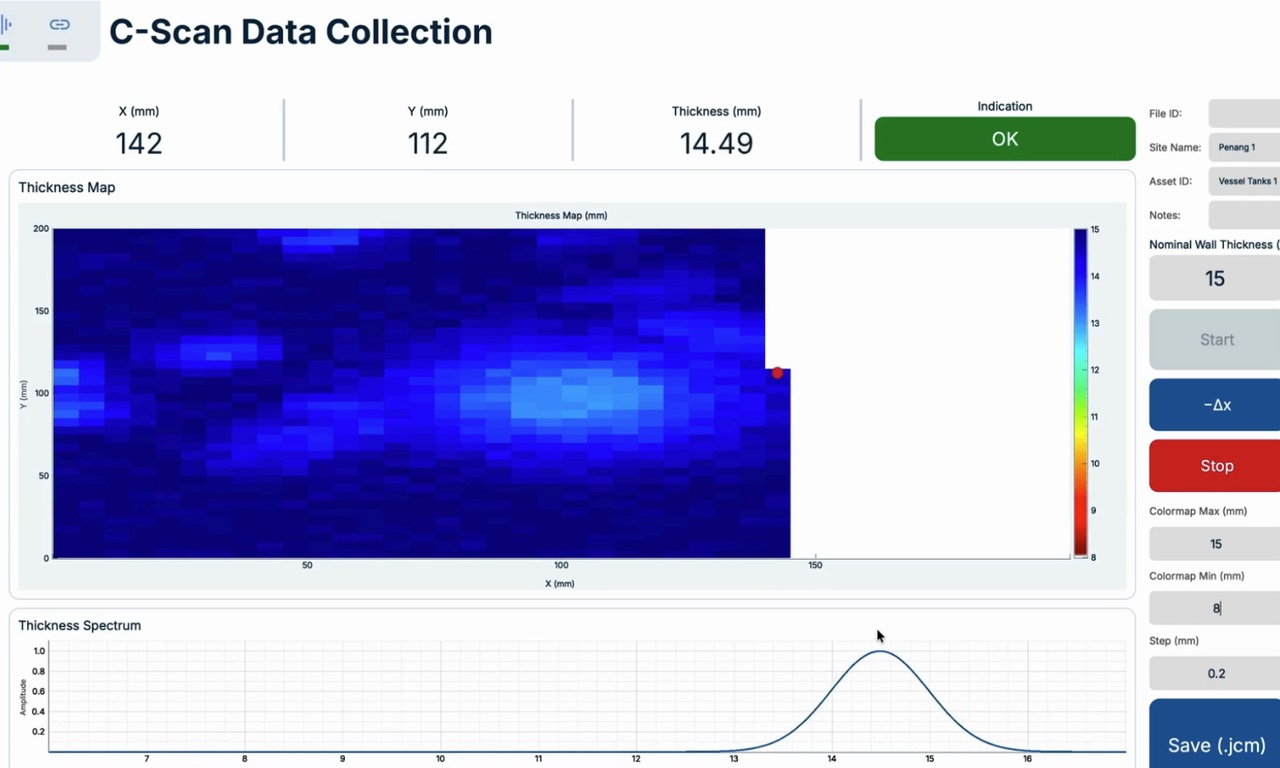Image resolution: width=1280 pixels, height=768 pixels.
Task: Click the Thickness value 14.49
Action: tap(716, 143)
